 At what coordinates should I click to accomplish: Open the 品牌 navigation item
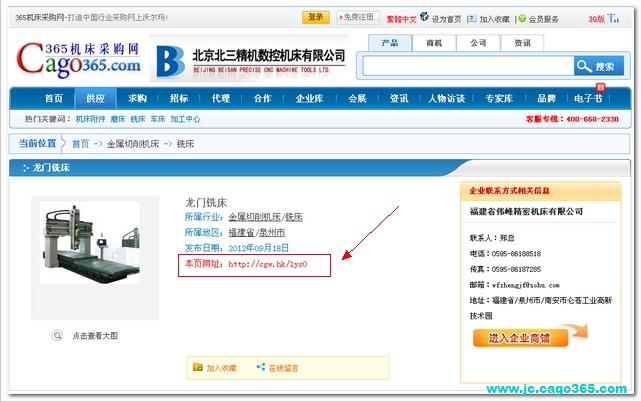coord(547,99)
